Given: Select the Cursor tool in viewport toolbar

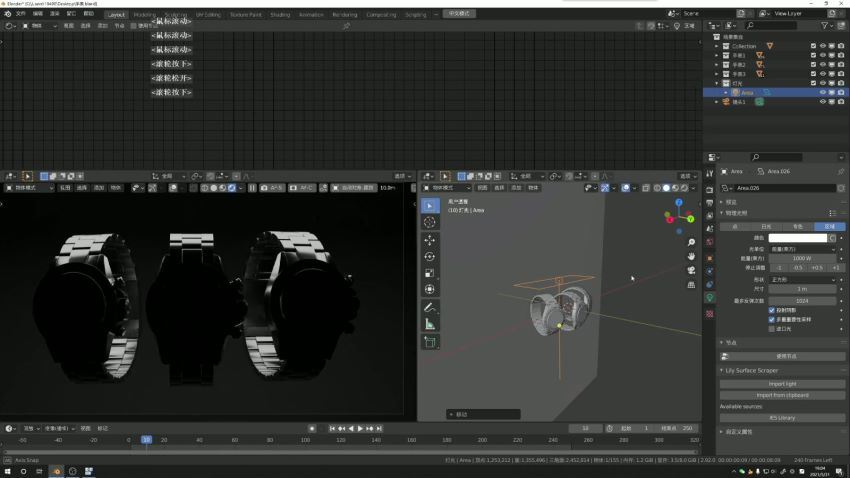Looking at the screenshot, I should tap(430, 222).
